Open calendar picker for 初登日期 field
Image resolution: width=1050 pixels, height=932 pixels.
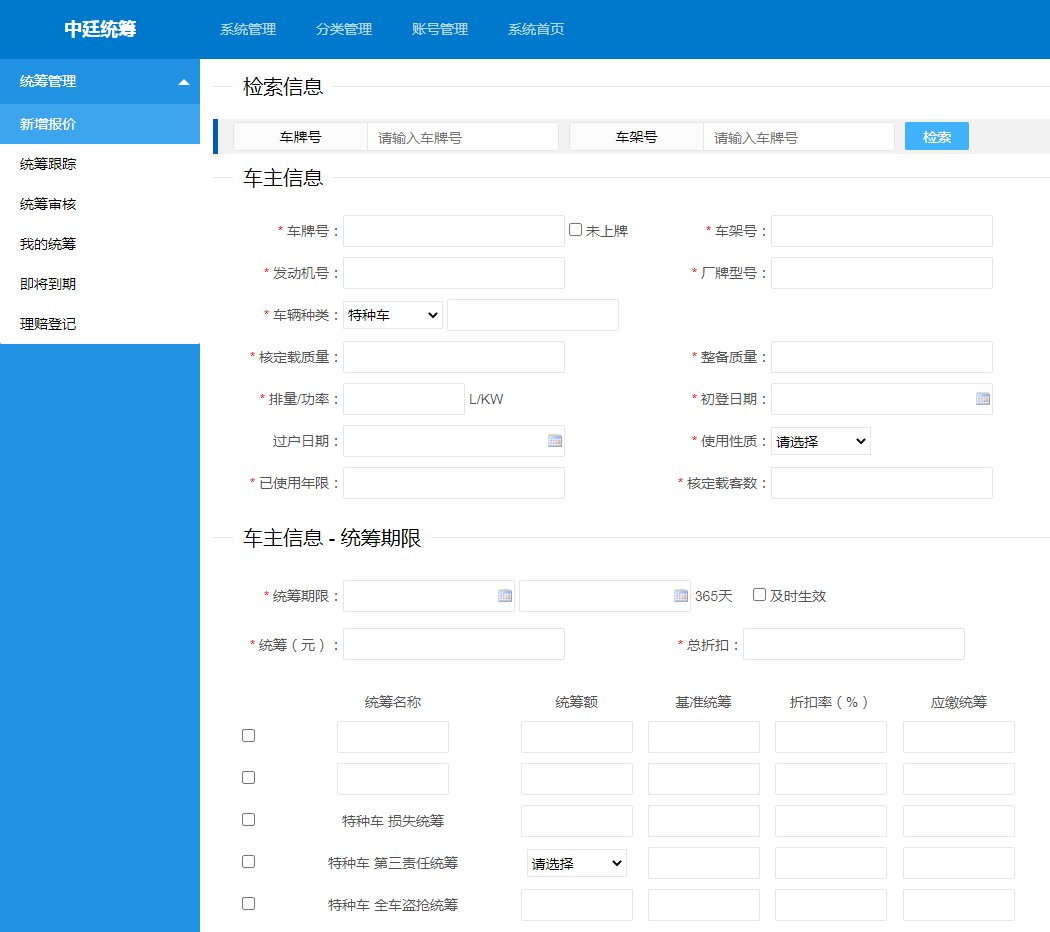(982, 399)
